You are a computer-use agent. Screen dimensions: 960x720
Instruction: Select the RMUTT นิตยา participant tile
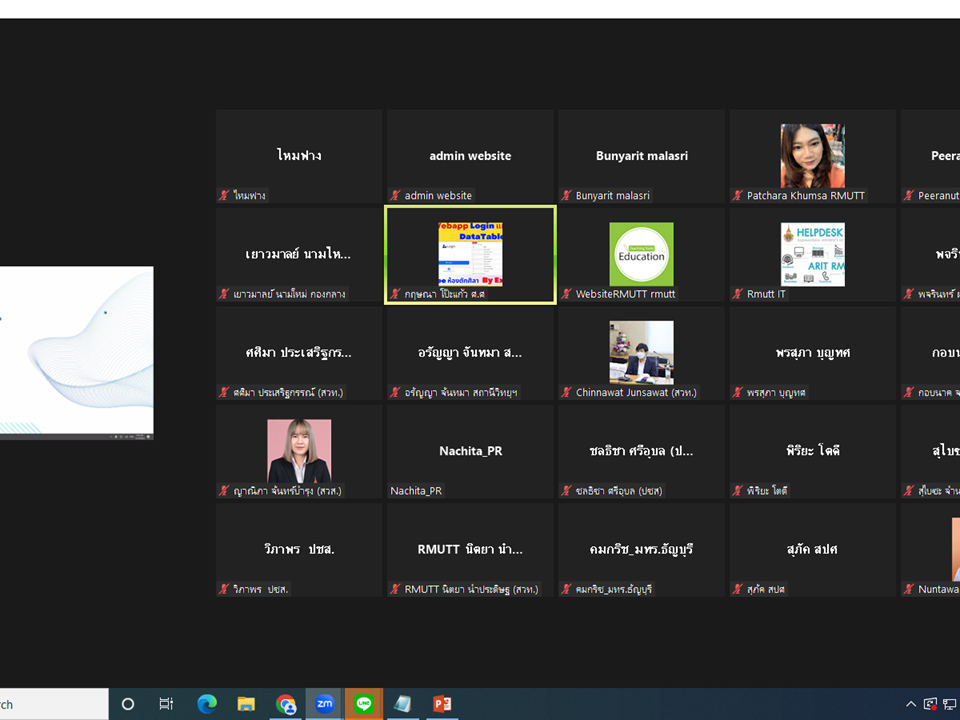click(470, 550)
